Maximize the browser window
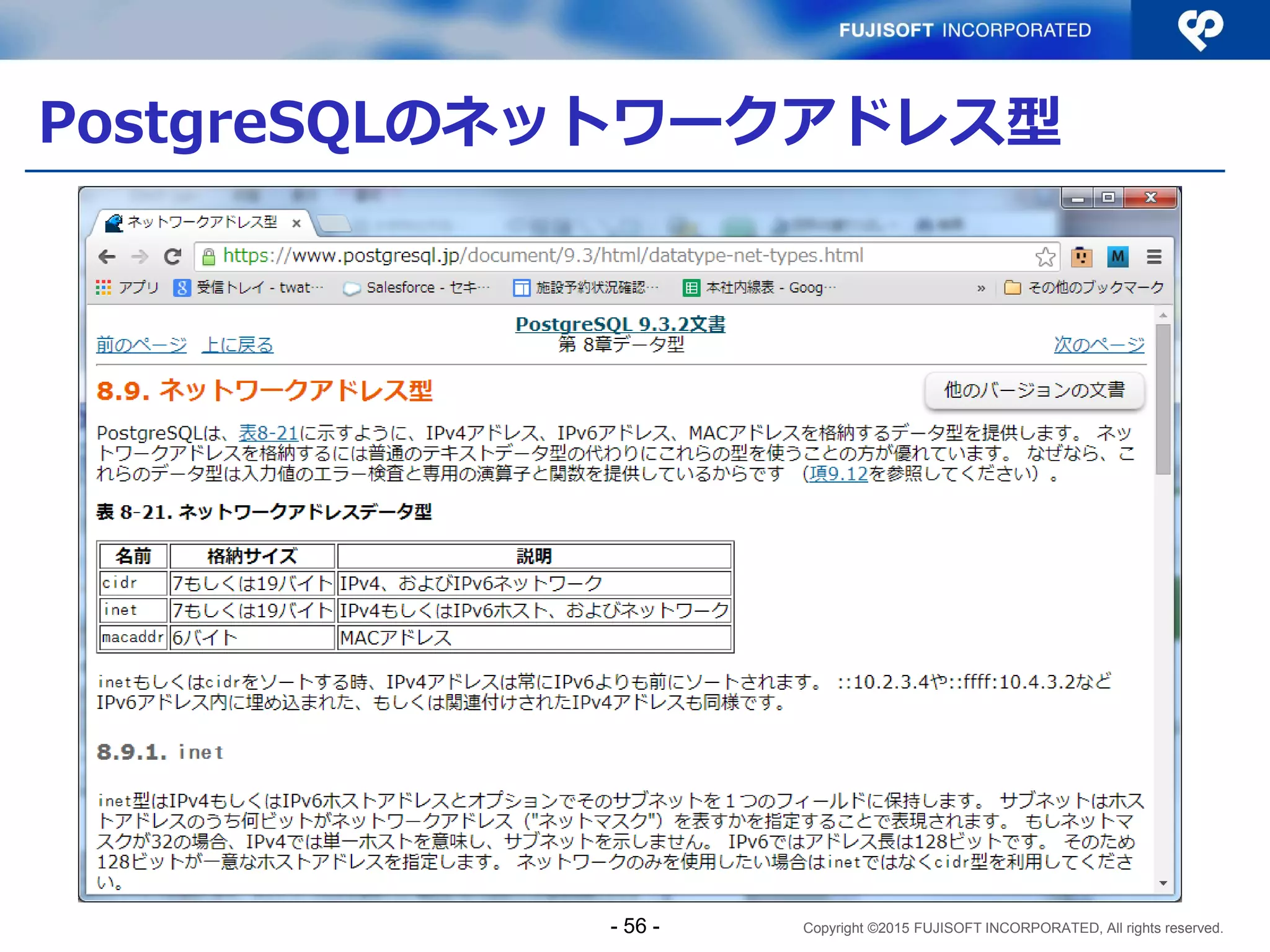This screenshot has width=1270, height=952. click(x=1109, y=198)
